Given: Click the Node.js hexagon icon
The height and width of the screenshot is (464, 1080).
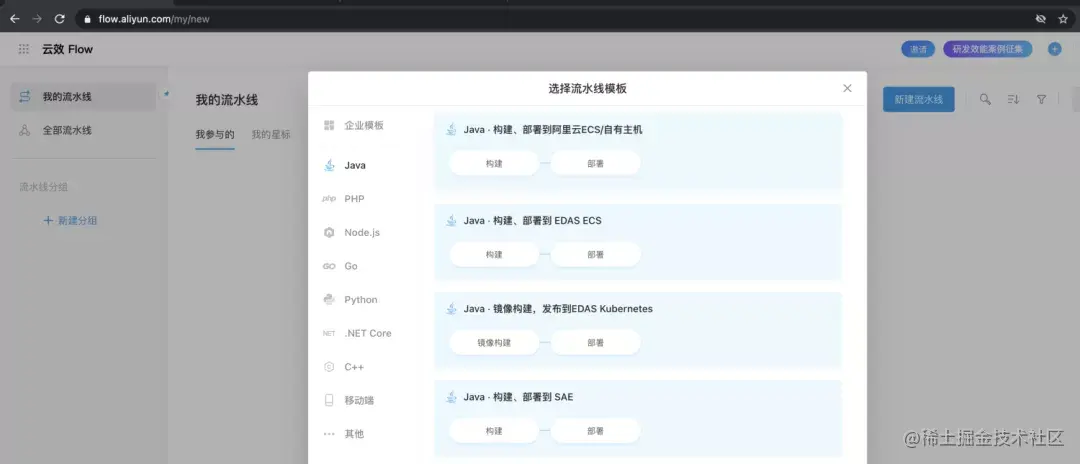Looking at the screenshot, I should click(x=329, y=233).
